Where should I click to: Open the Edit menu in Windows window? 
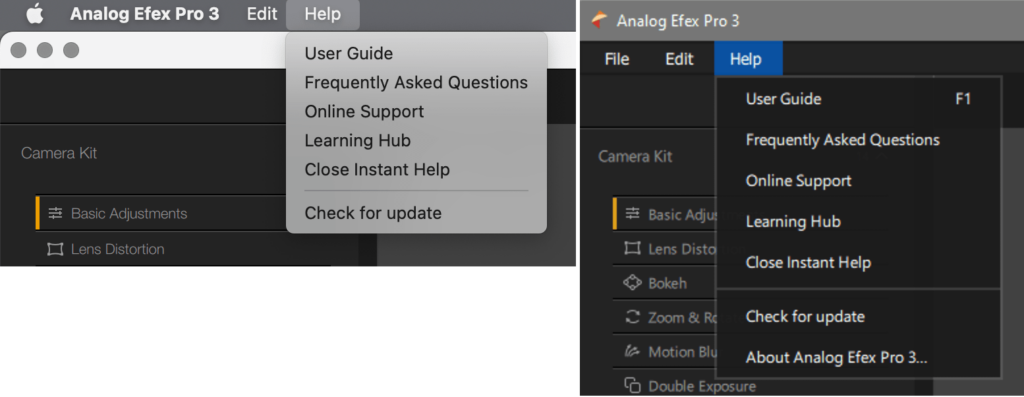click(x=679, y=59)
